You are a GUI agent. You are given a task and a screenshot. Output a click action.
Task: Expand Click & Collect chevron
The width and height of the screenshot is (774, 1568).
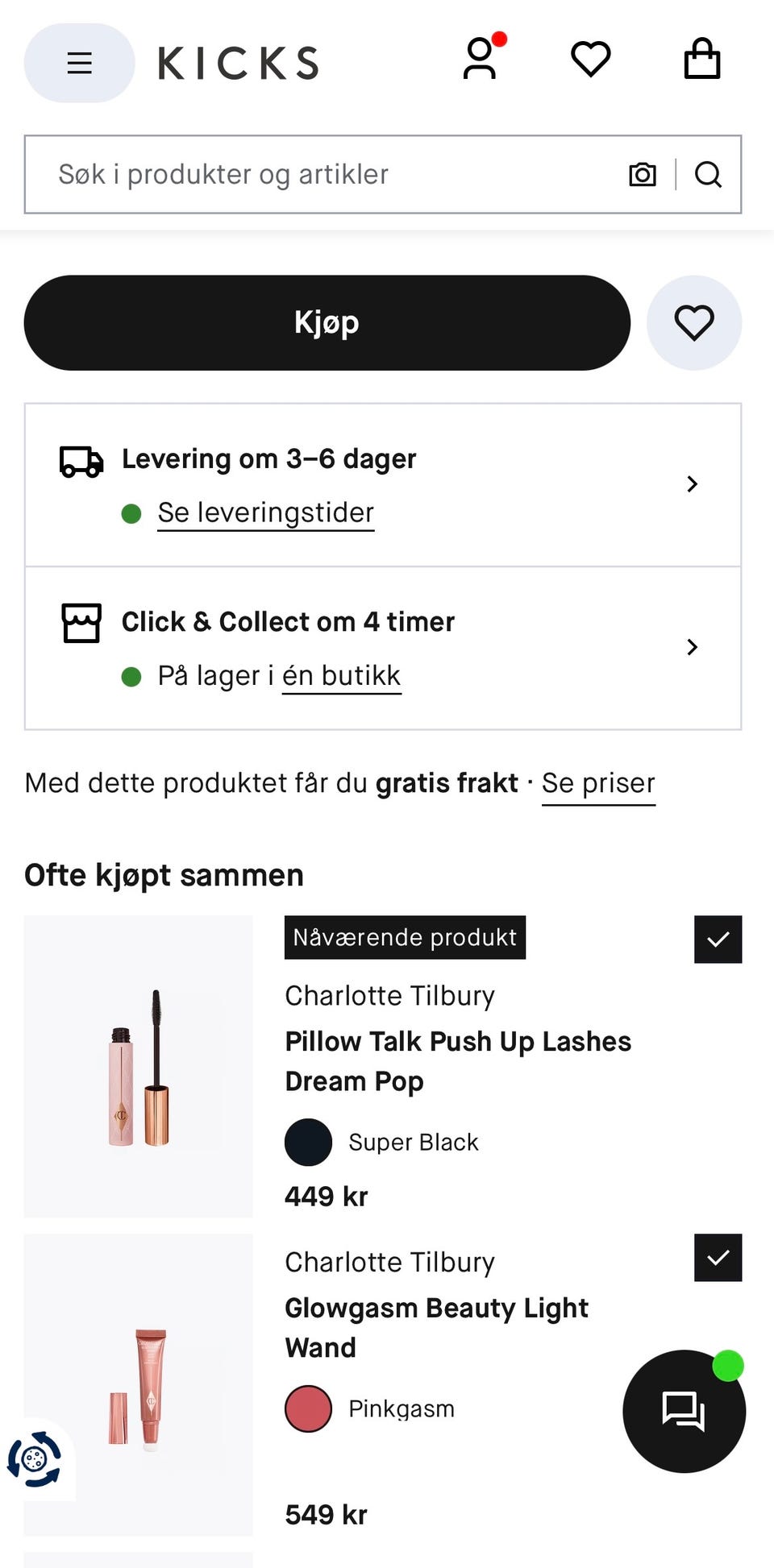tap(692, 647)
